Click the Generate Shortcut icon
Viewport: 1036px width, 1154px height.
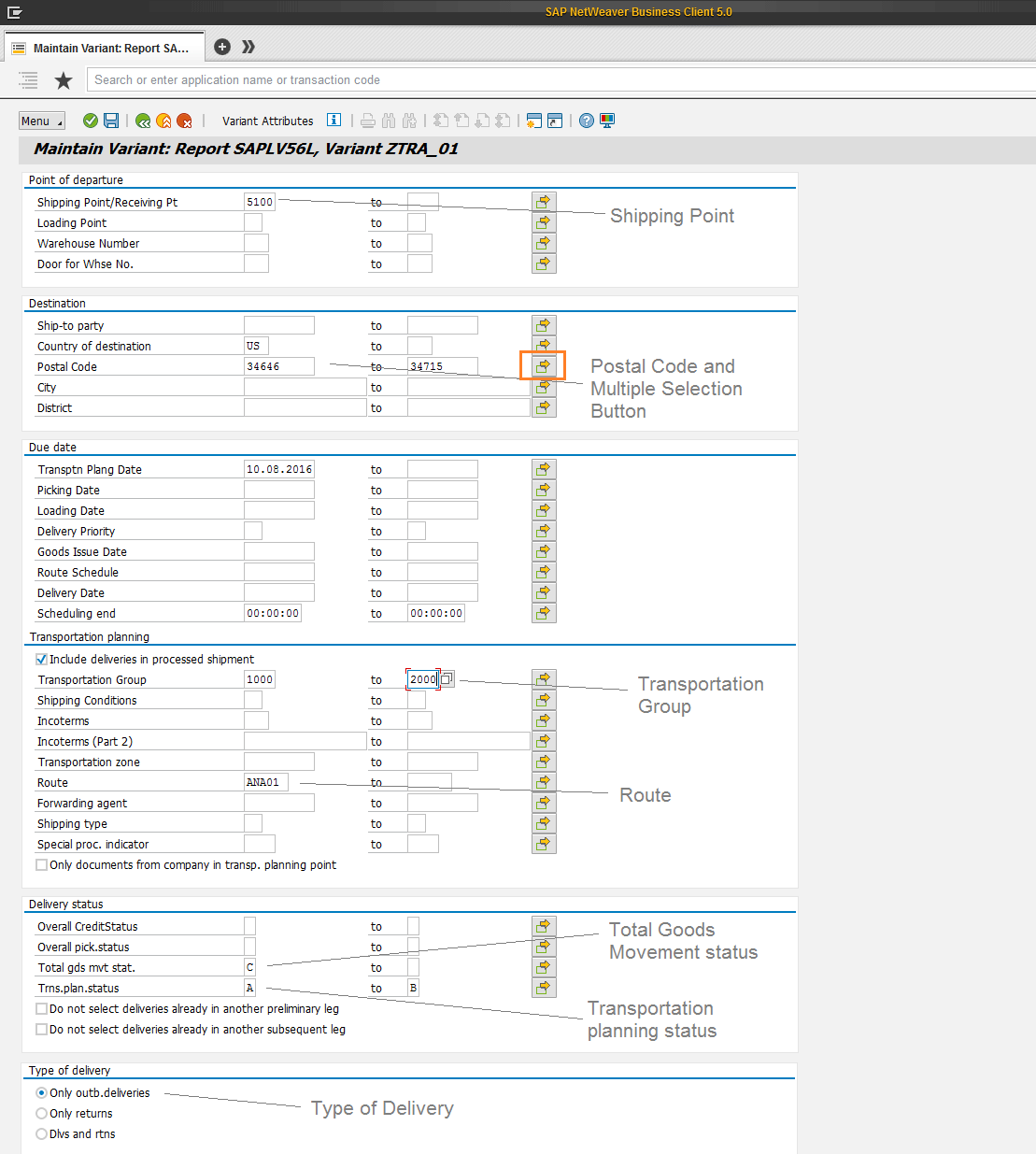(555, 121)
